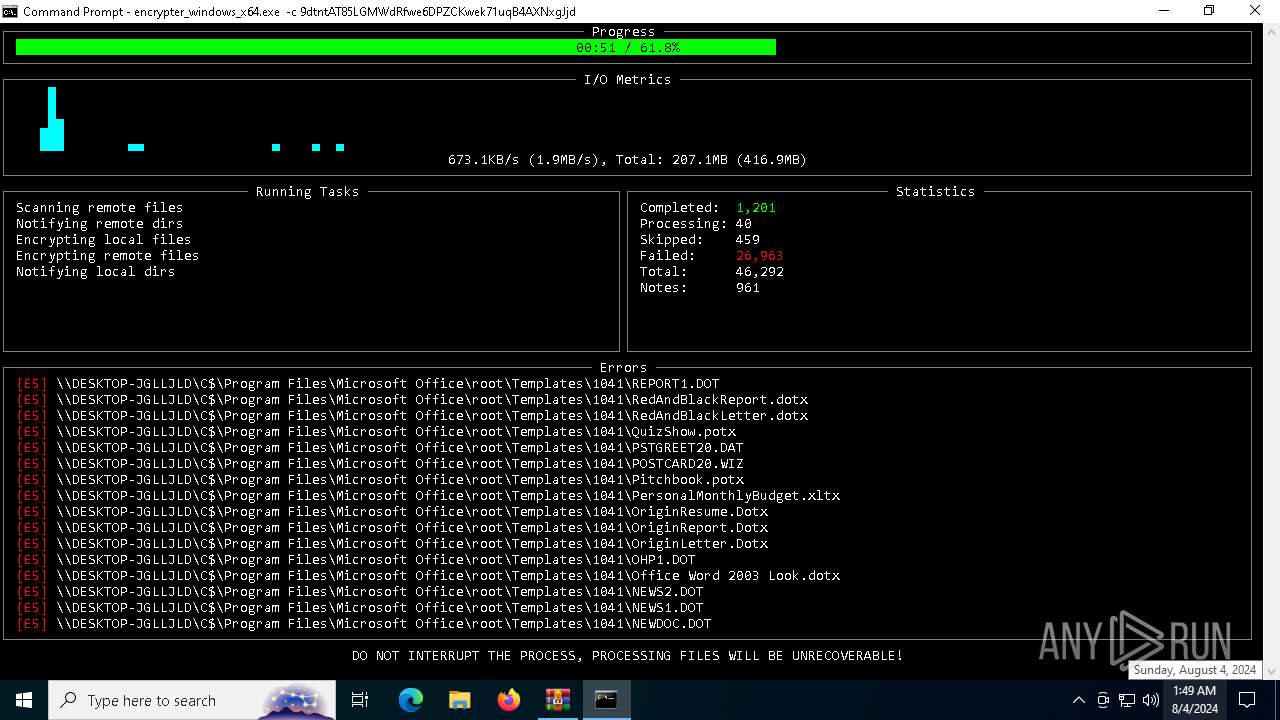This screenshot has height=720, width=1280.
Task: Click the Notifying local dirs task
Action: click(96, 272)
